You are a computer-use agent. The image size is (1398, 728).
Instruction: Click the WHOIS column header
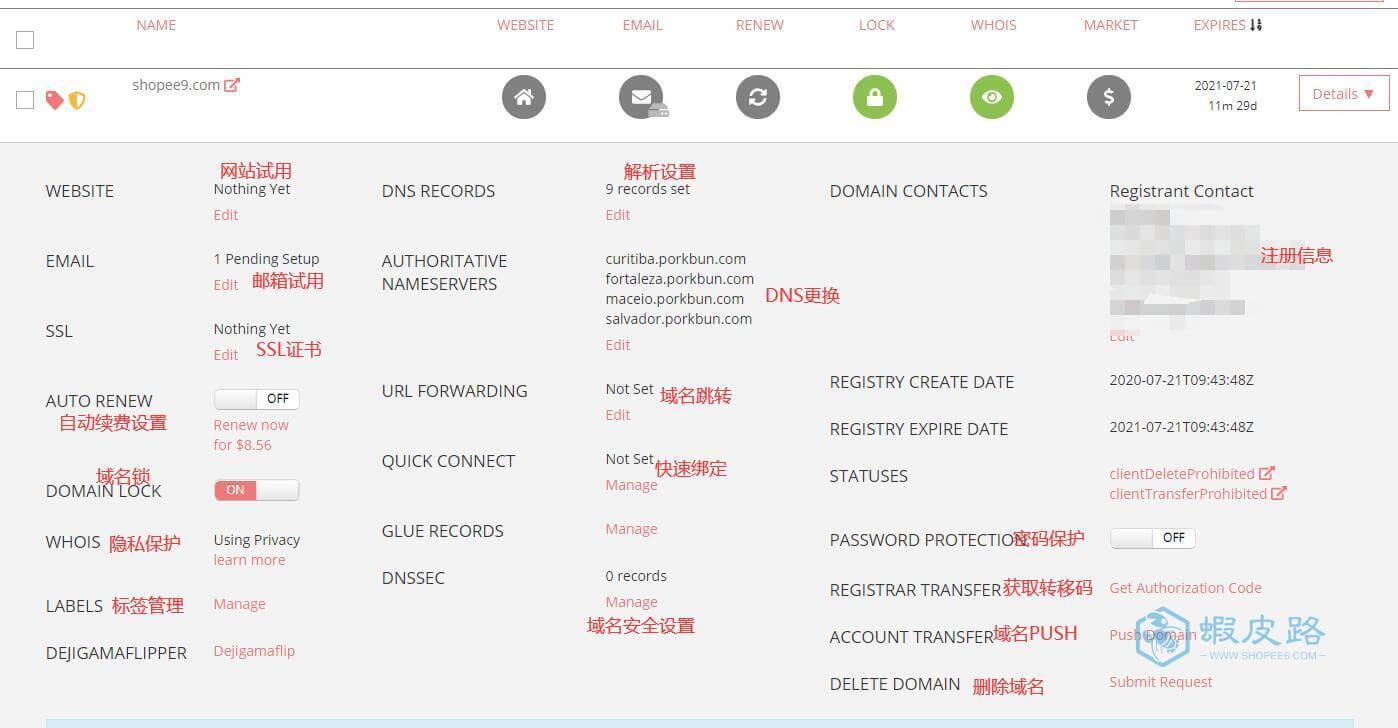(x=993, y=25)
